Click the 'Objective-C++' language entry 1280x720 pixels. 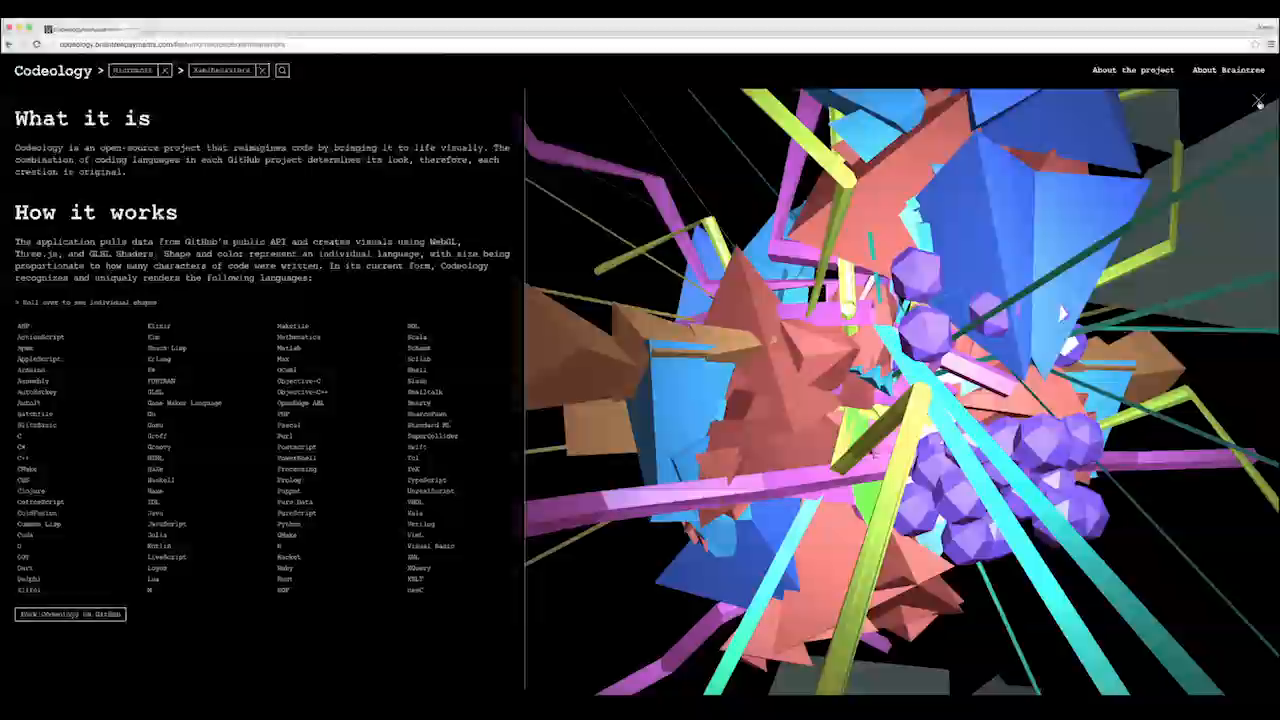[x=302, y=392]
